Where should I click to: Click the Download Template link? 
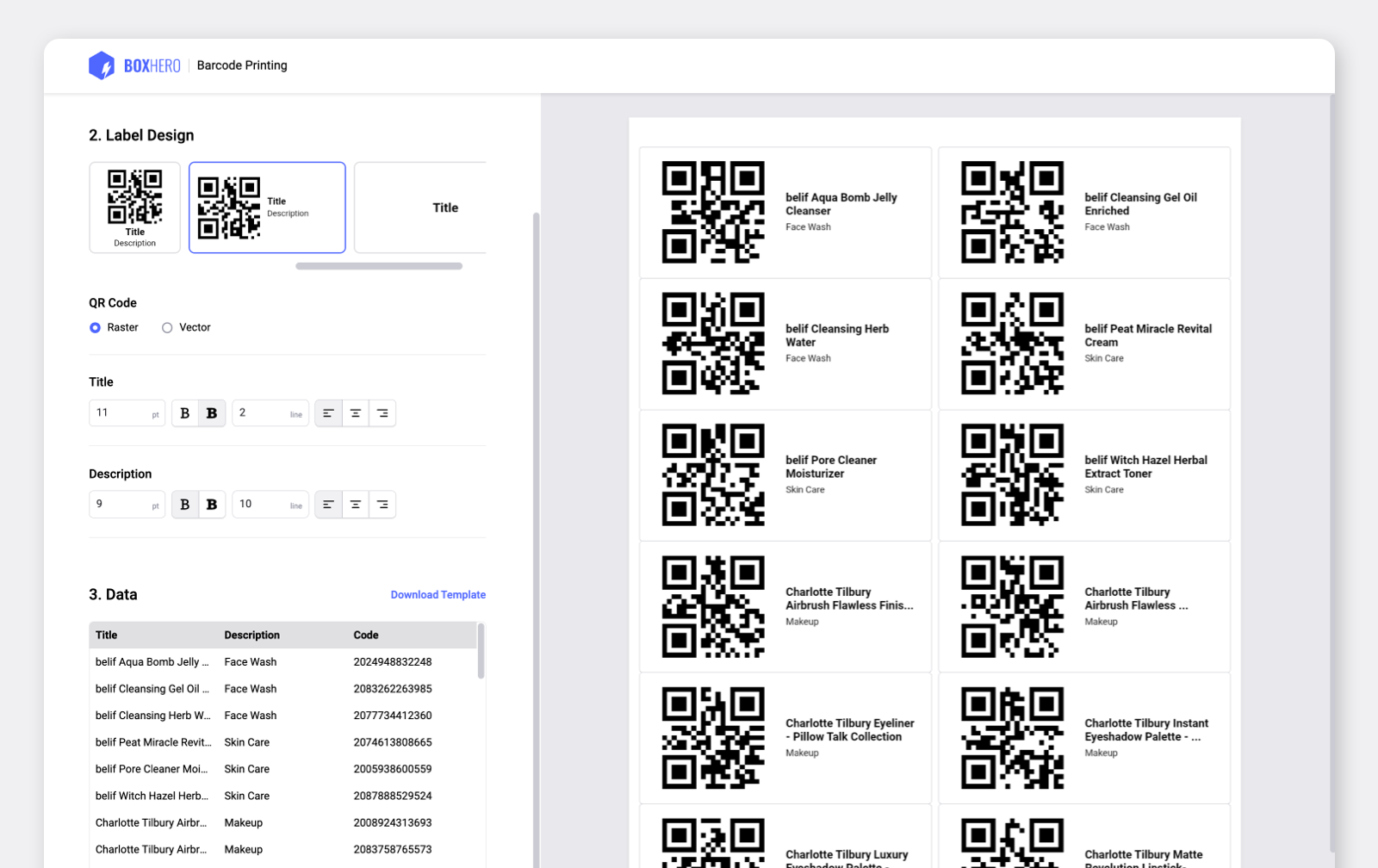pos(438,594)
